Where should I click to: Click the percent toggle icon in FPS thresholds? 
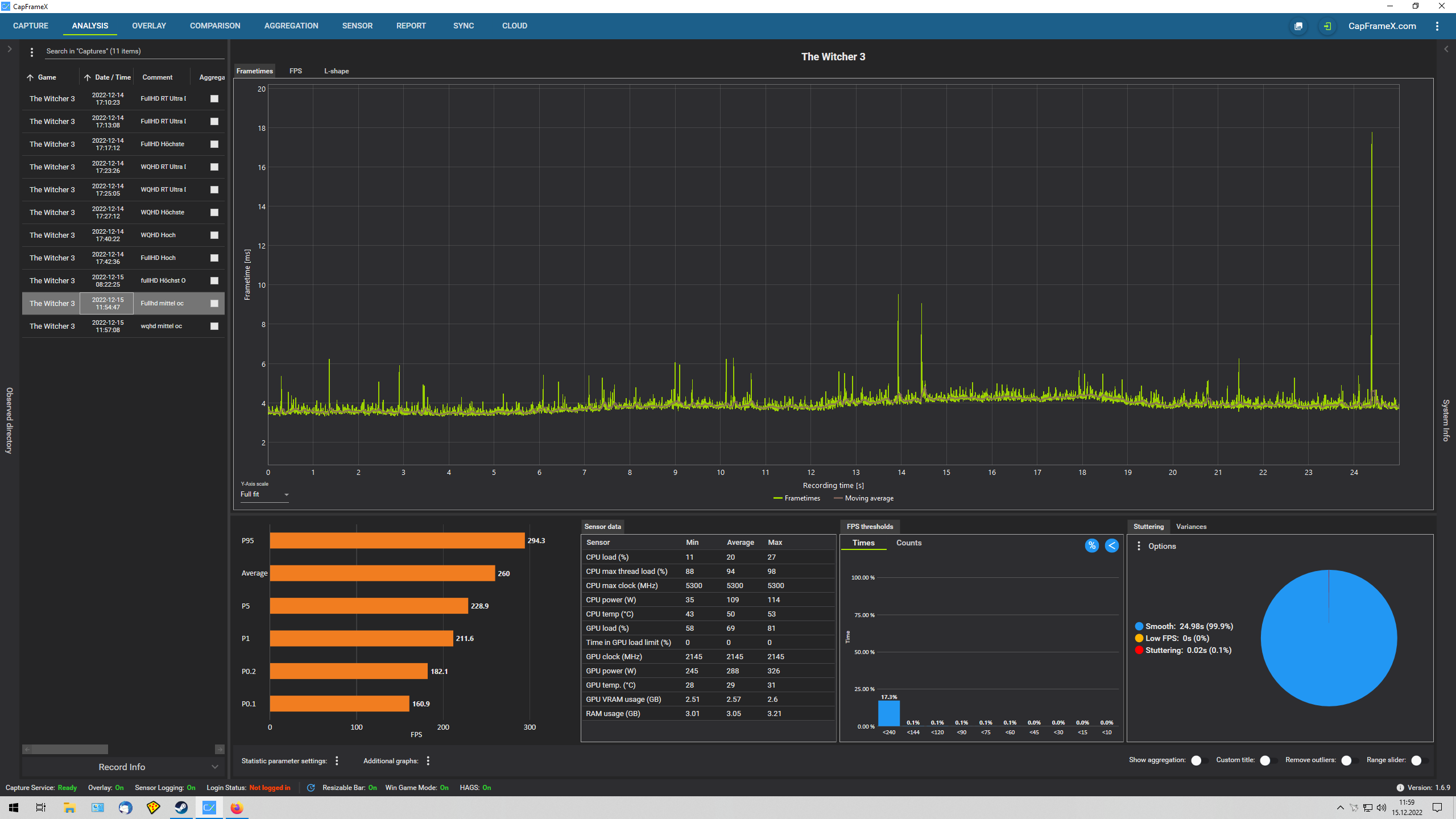tap(1091, 545)
